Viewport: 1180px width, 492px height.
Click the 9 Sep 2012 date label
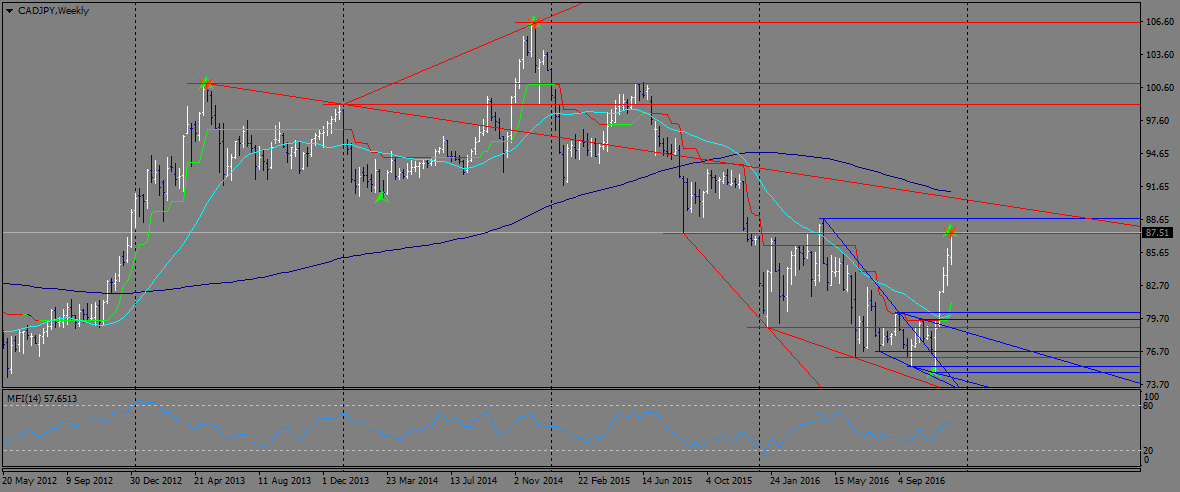[90, 479]
